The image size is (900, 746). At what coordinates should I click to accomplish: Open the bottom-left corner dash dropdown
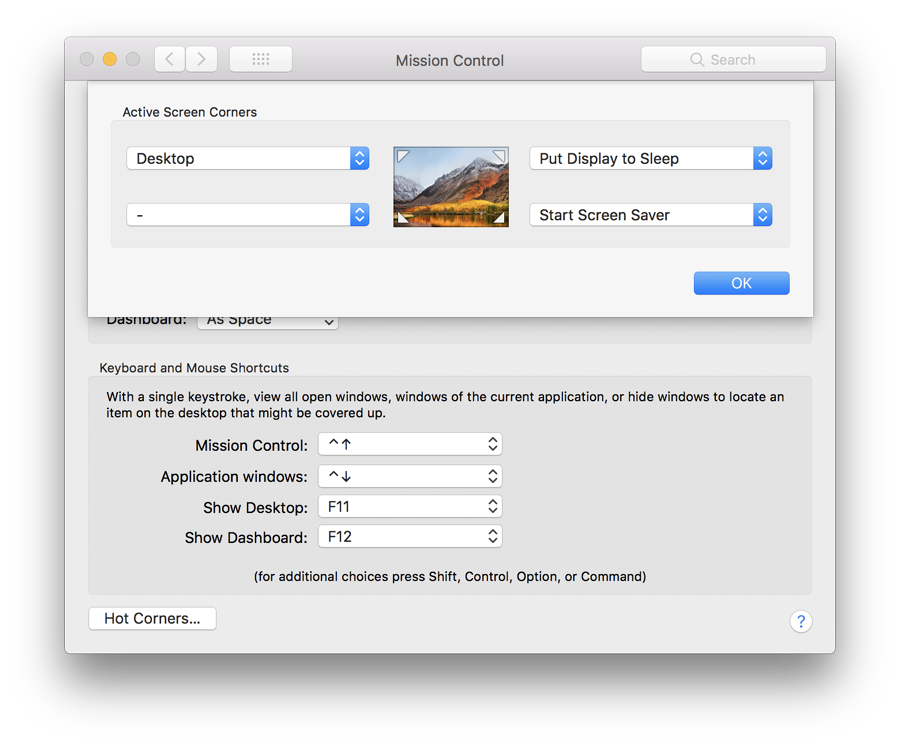point(247,215)
